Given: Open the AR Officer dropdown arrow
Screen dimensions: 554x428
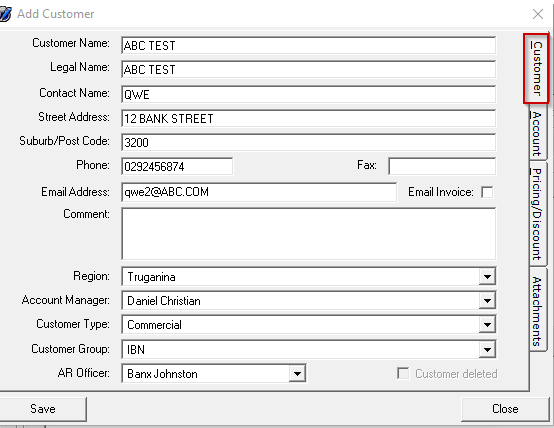Looking at the screenshot, I should 297,374.
